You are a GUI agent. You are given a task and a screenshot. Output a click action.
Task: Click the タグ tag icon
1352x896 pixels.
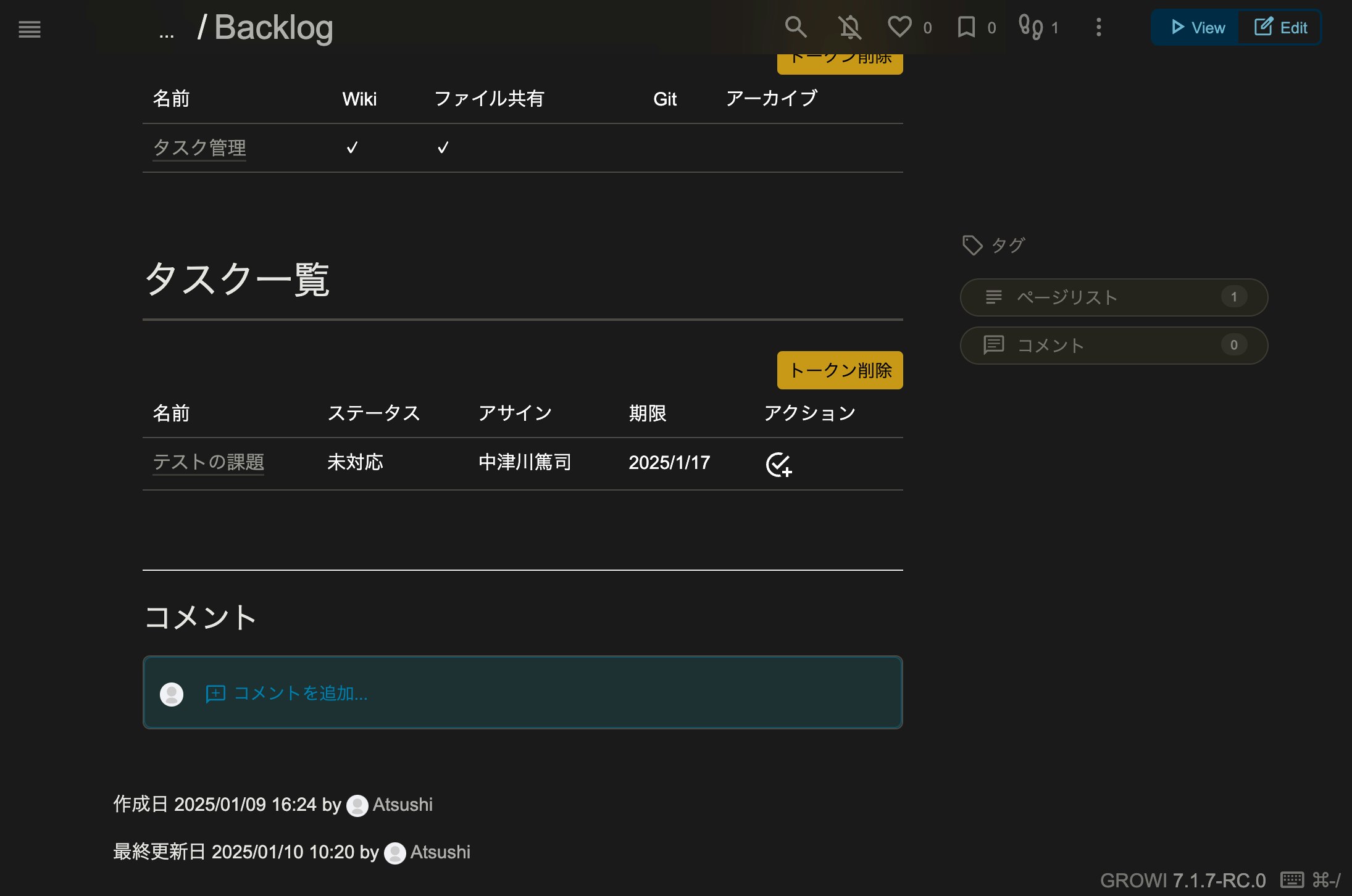(x=972, y=245)
